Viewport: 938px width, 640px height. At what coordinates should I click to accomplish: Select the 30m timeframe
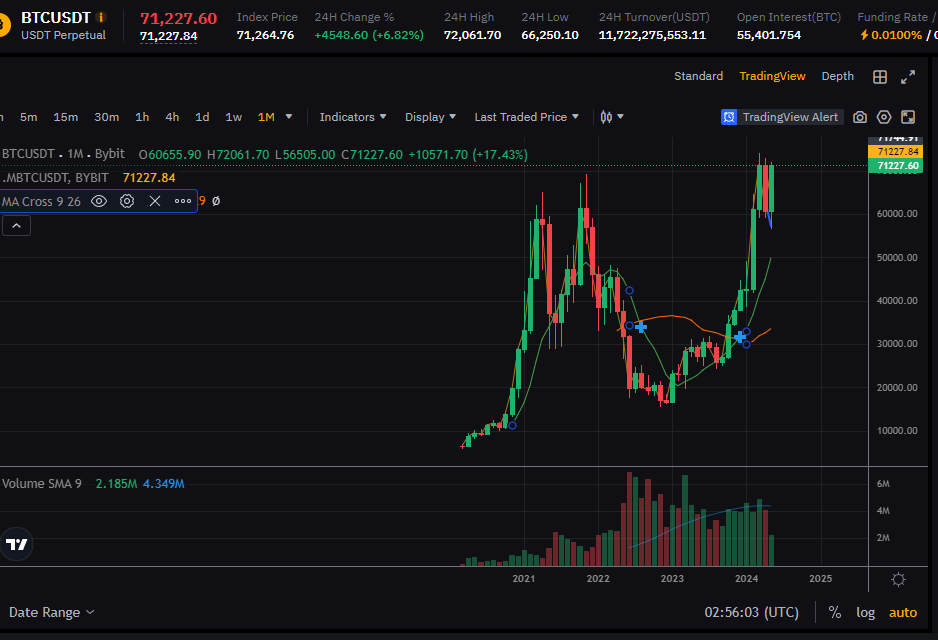(106, 117)
